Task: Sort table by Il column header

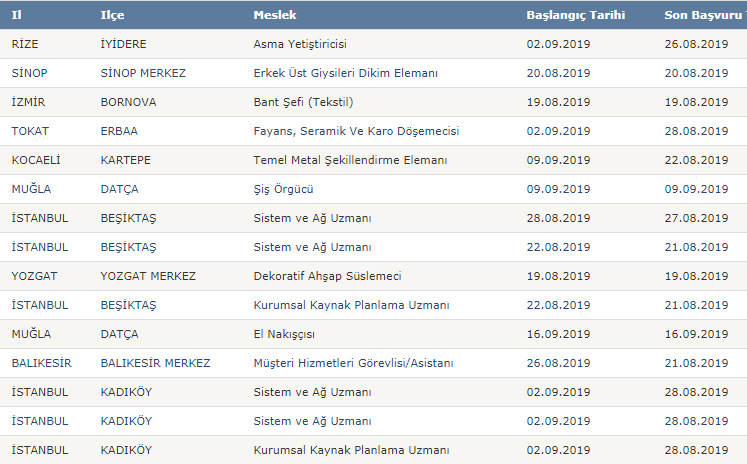Action: [17, 15]
